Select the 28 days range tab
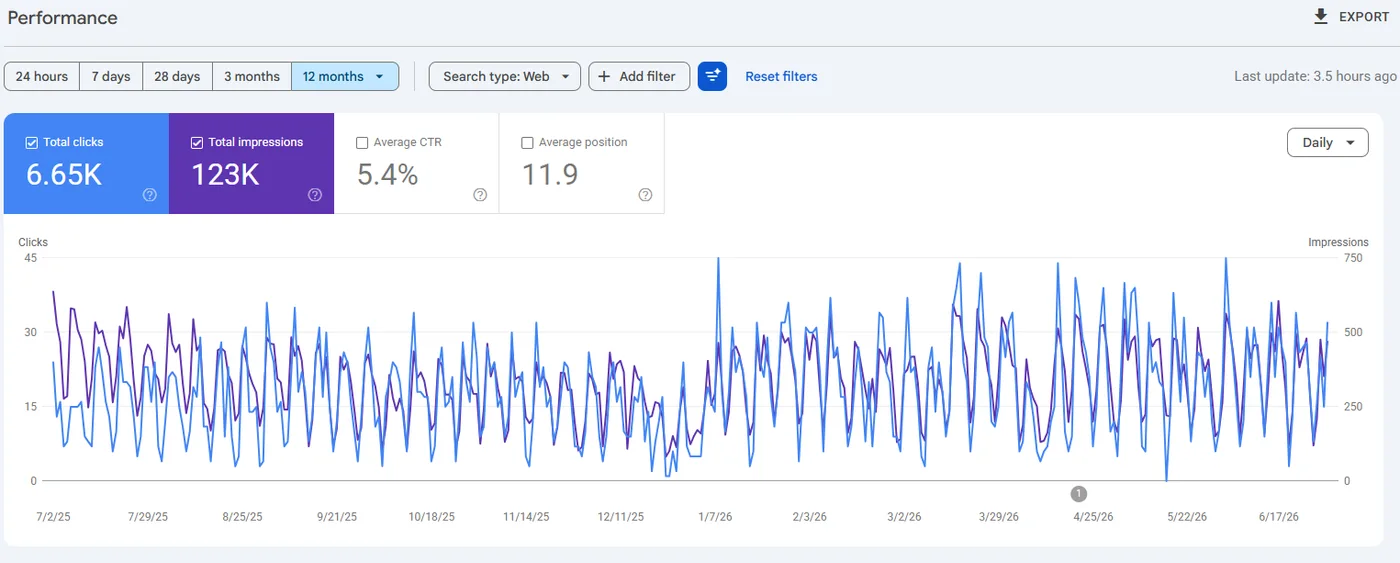 (177, 76)
